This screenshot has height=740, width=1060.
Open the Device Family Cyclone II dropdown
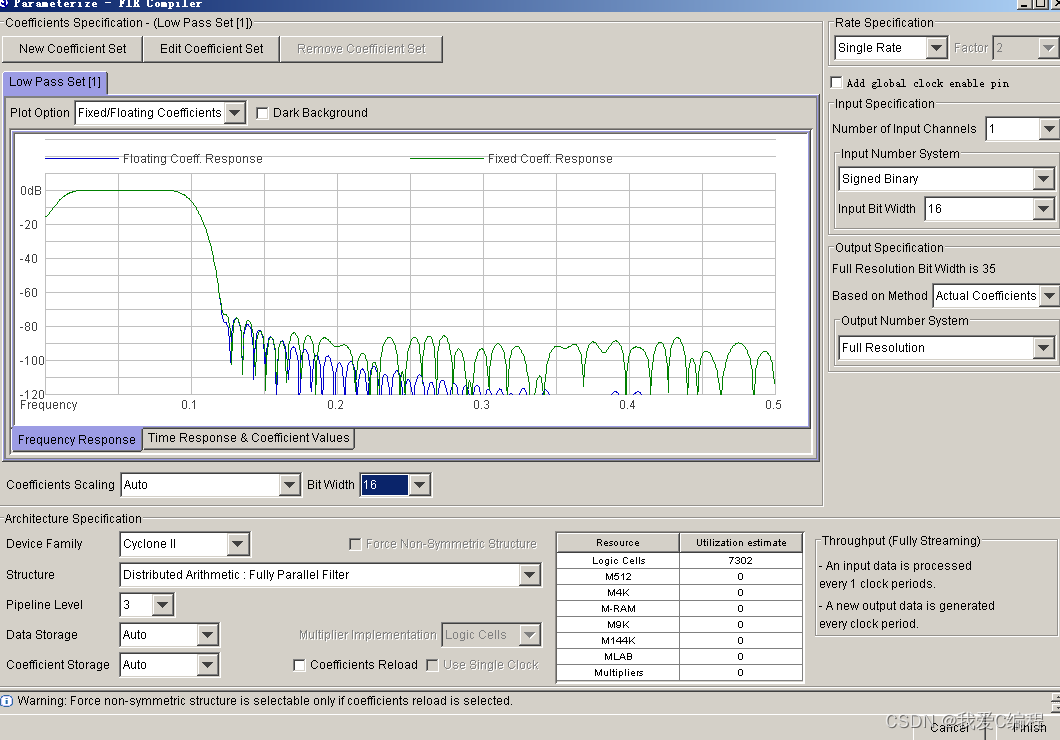(x=238, y=544)
